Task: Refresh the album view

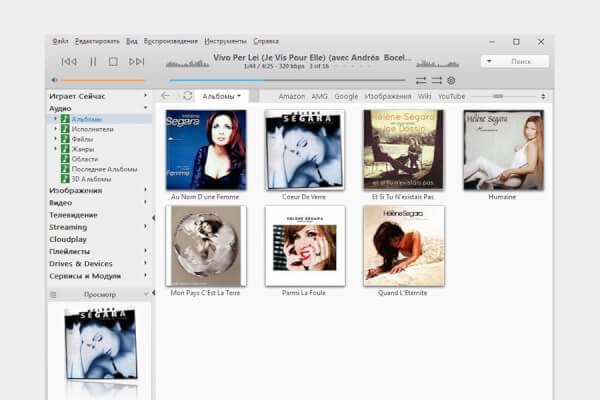Action: click(188, 96)
